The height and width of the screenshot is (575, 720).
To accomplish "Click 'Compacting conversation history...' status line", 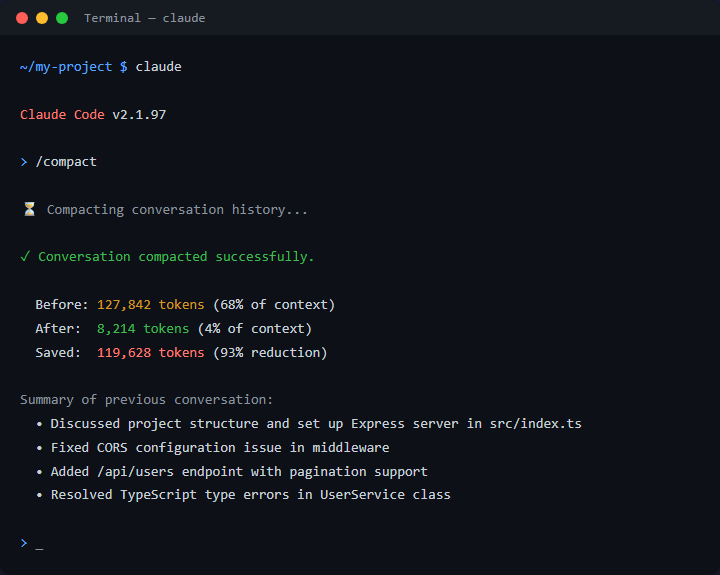I will (177, 209).
